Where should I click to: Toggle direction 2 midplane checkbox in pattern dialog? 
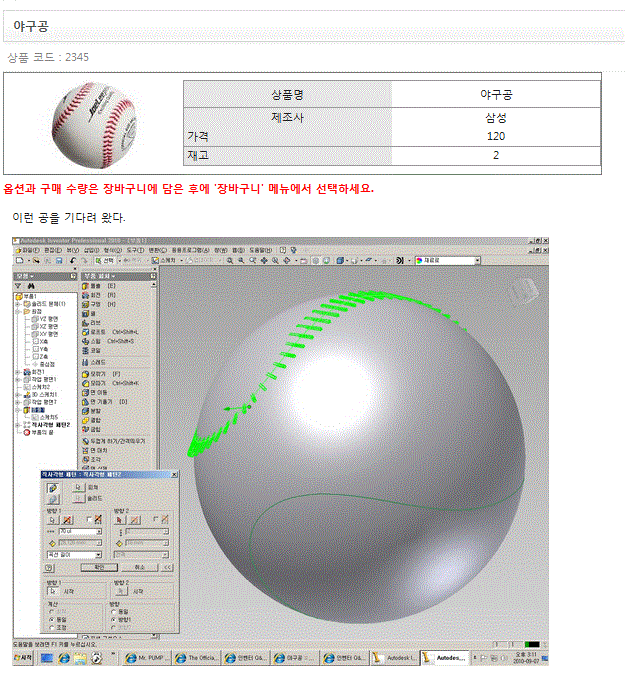(x=156, y=519)
